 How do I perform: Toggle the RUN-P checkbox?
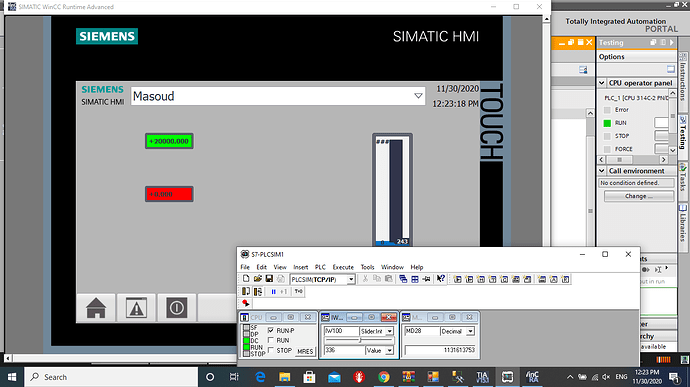pos(271,330)
